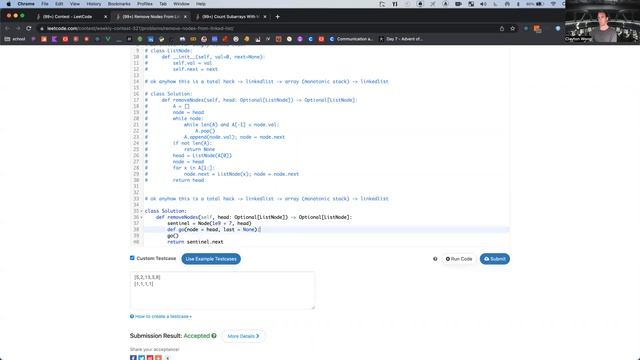This screenshot has width=640, height=360.
Task: Open the share icon in address bar
Action: 502,29
